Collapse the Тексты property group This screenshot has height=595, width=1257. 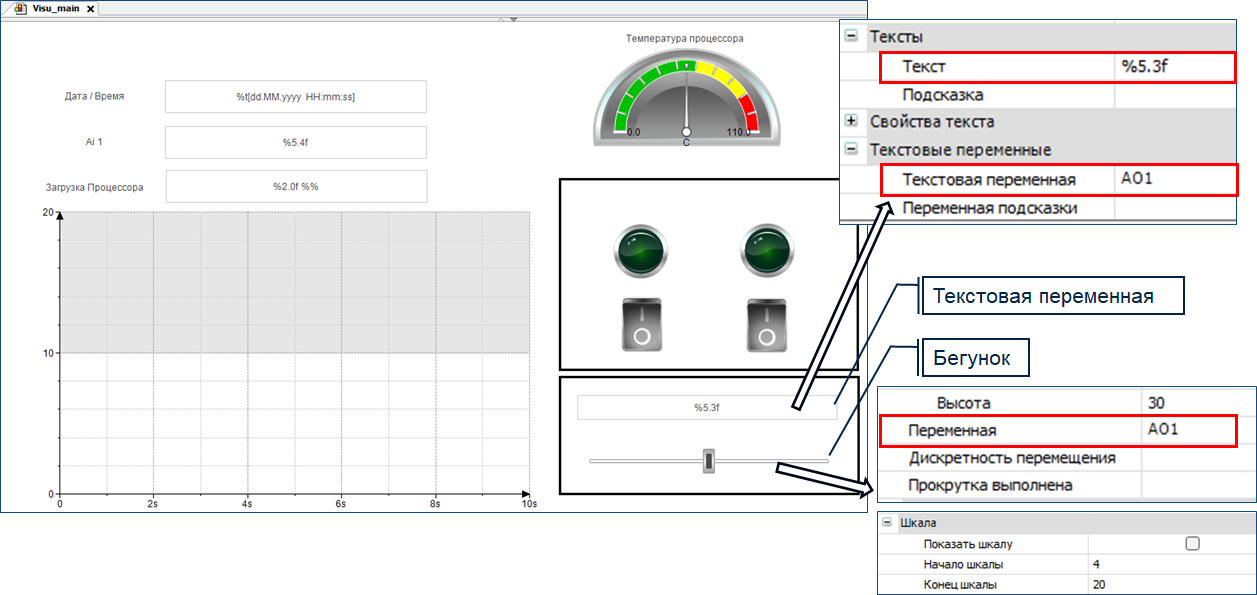point(852,36)
